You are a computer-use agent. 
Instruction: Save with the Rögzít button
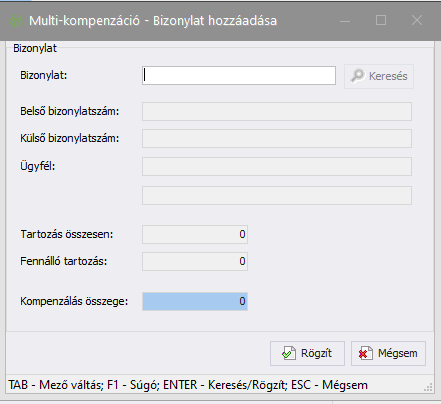pyautogui.click(x=307, y=353)
